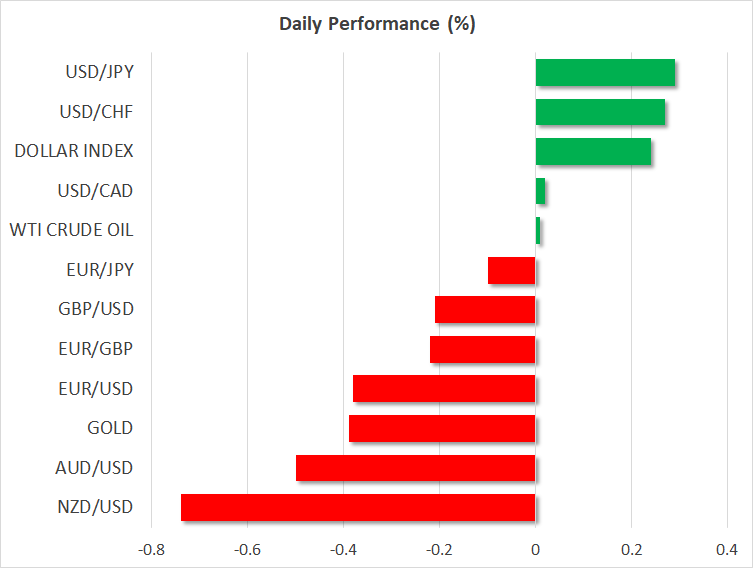Screen dimensions: 753x568
Task: Click the -0.8 axis tick label
Action: click(151, 549)
